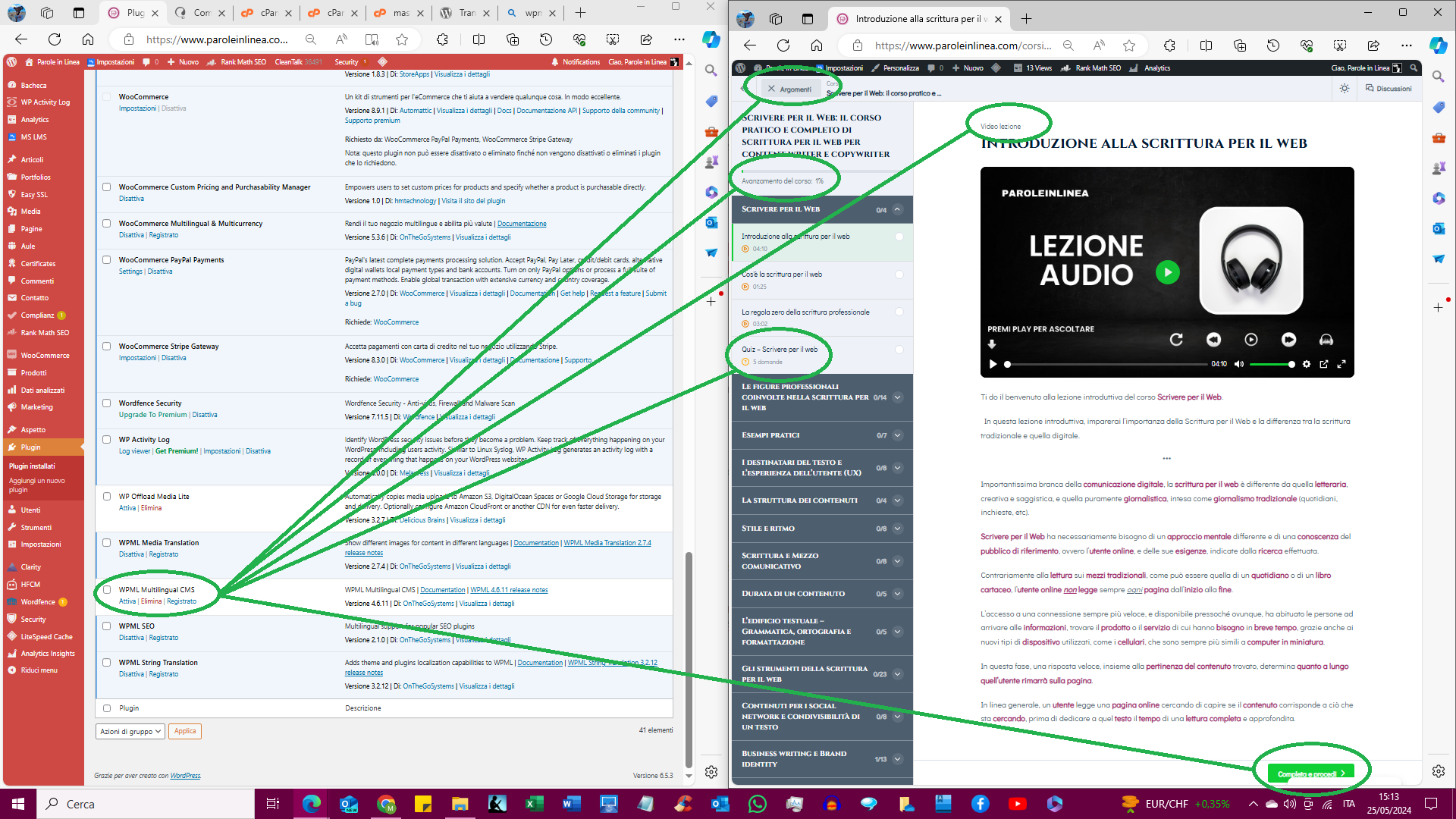Viewport: 1456px width, 819px height.
Task: Open Rank Math SEO sidebar menu
Action: click(45, 333)
